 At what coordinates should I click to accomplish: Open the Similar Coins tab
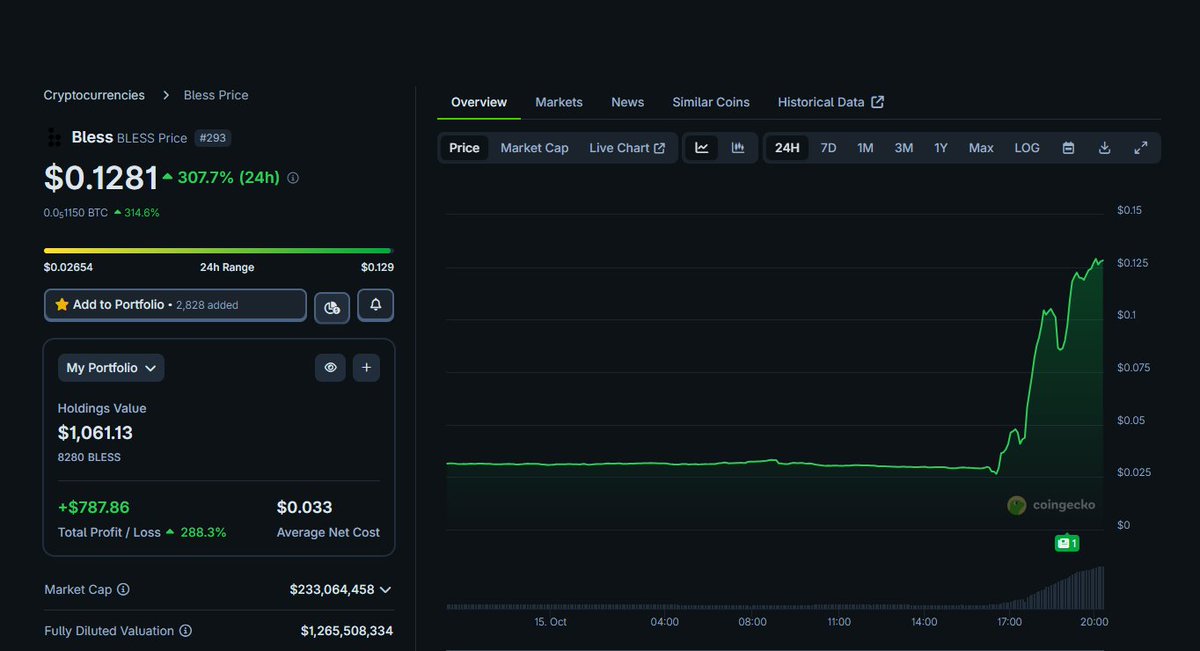tap(711, 102)
